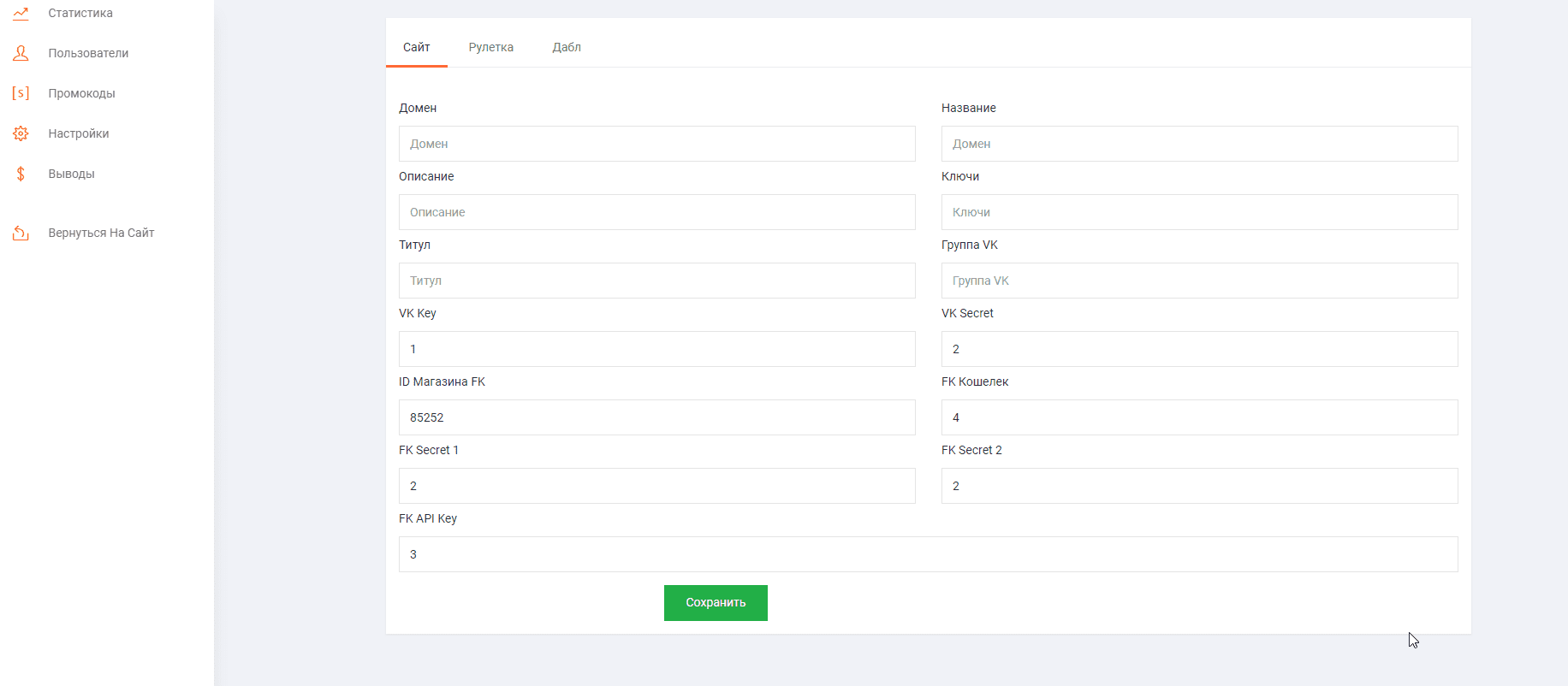Open the Дабл tab

point(566,47)
